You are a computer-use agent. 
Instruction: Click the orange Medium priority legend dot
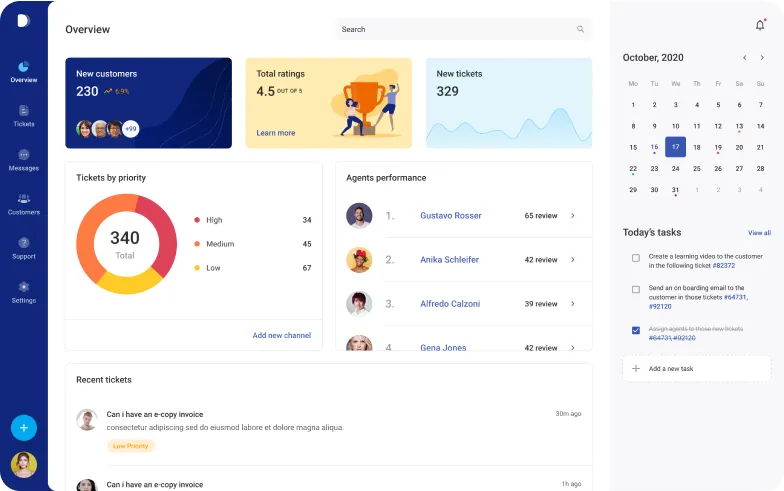click(197, 244)
